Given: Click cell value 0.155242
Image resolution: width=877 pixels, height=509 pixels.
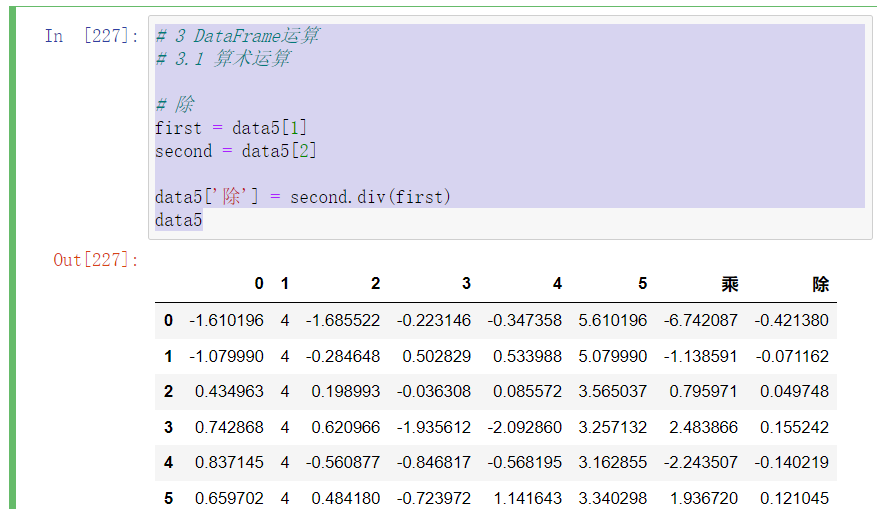Looking at the screenshot, I should coord(794,427).
